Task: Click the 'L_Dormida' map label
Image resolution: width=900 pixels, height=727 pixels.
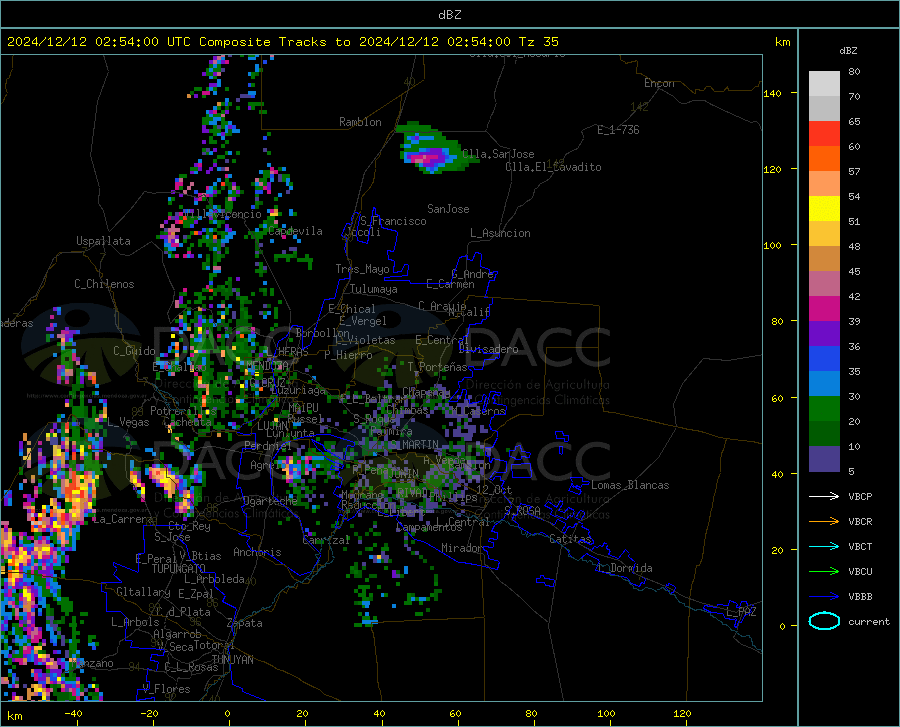Action: pos(624,568)
